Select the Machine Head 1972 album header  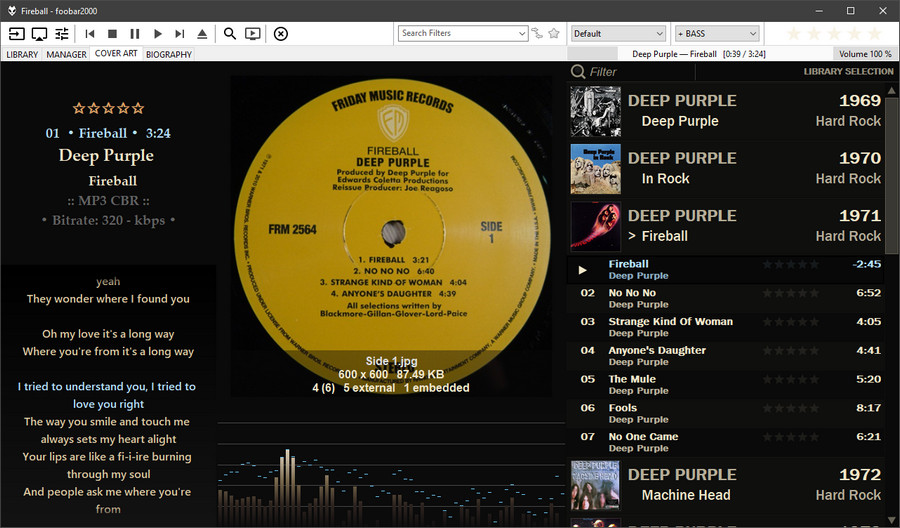726,485
